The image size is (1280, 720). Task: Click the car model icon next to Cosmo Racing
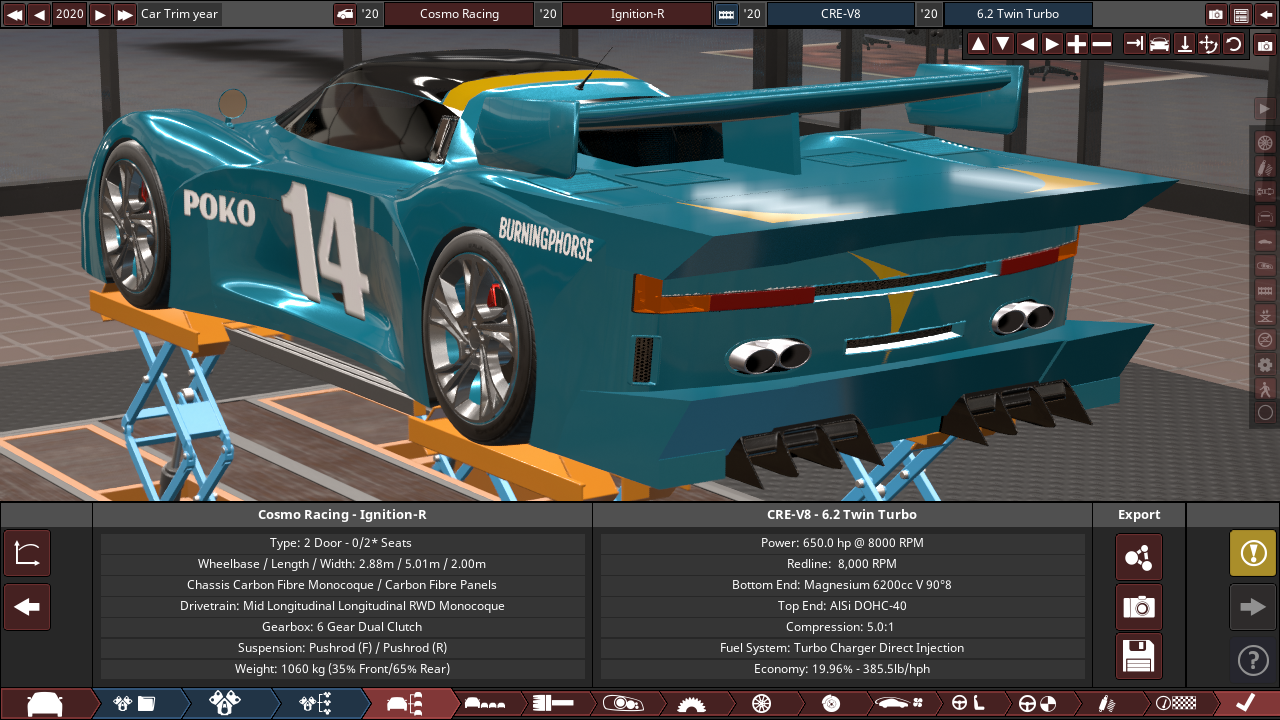[345, 14]
